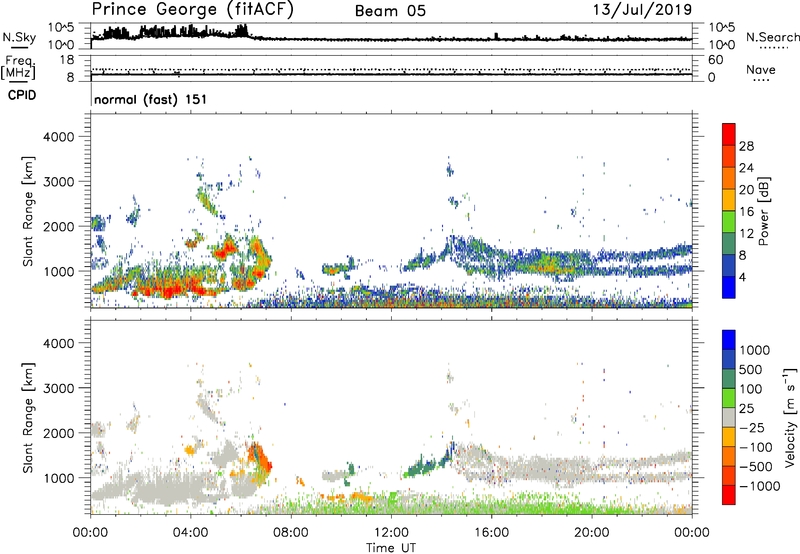Click the "1000" tick on velocity panel's range axis
This screenshot has height=554, width=800.
point(59,478)
